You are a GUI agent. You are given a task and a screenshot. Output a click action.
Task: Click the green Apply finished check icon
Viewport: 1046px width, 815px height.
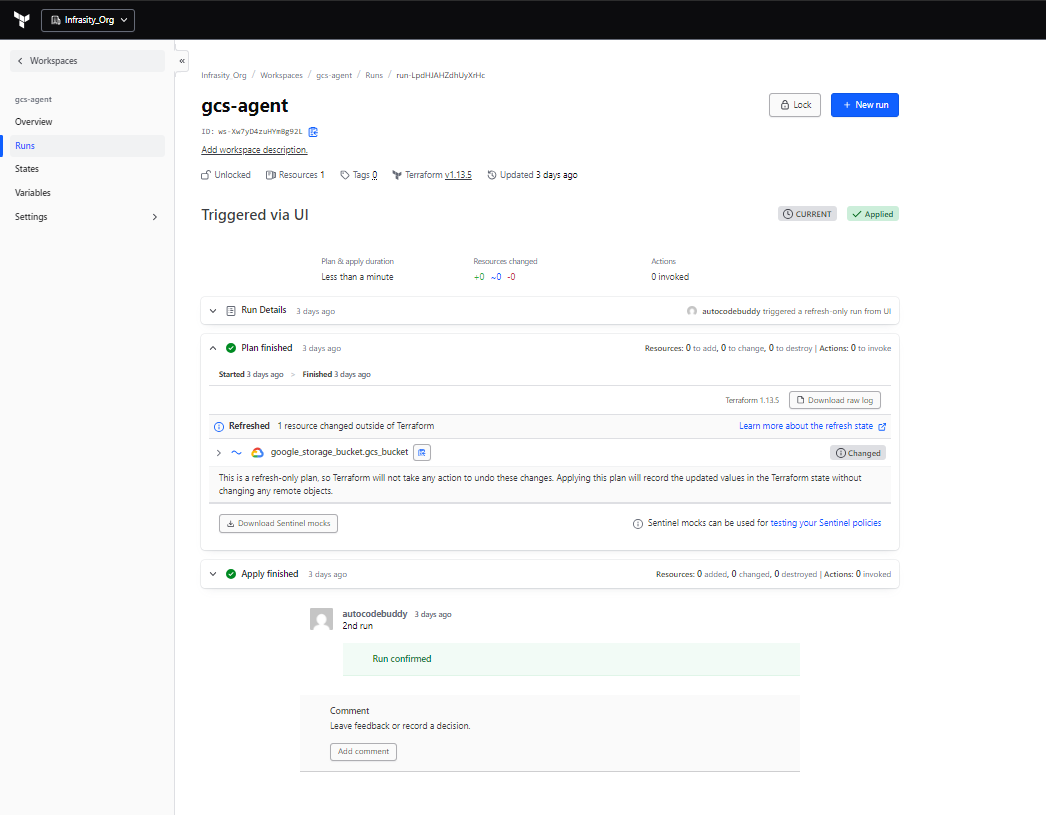[x=231, y=574]
